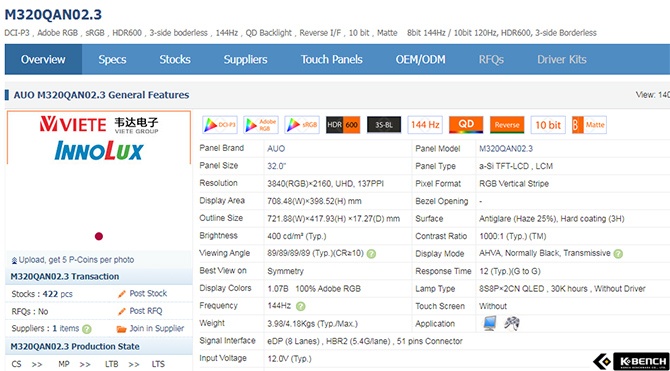This screenshot has width=670, height=371.
Task: Click help icon beside Suppliers items
Action: (x=87, y=329)
